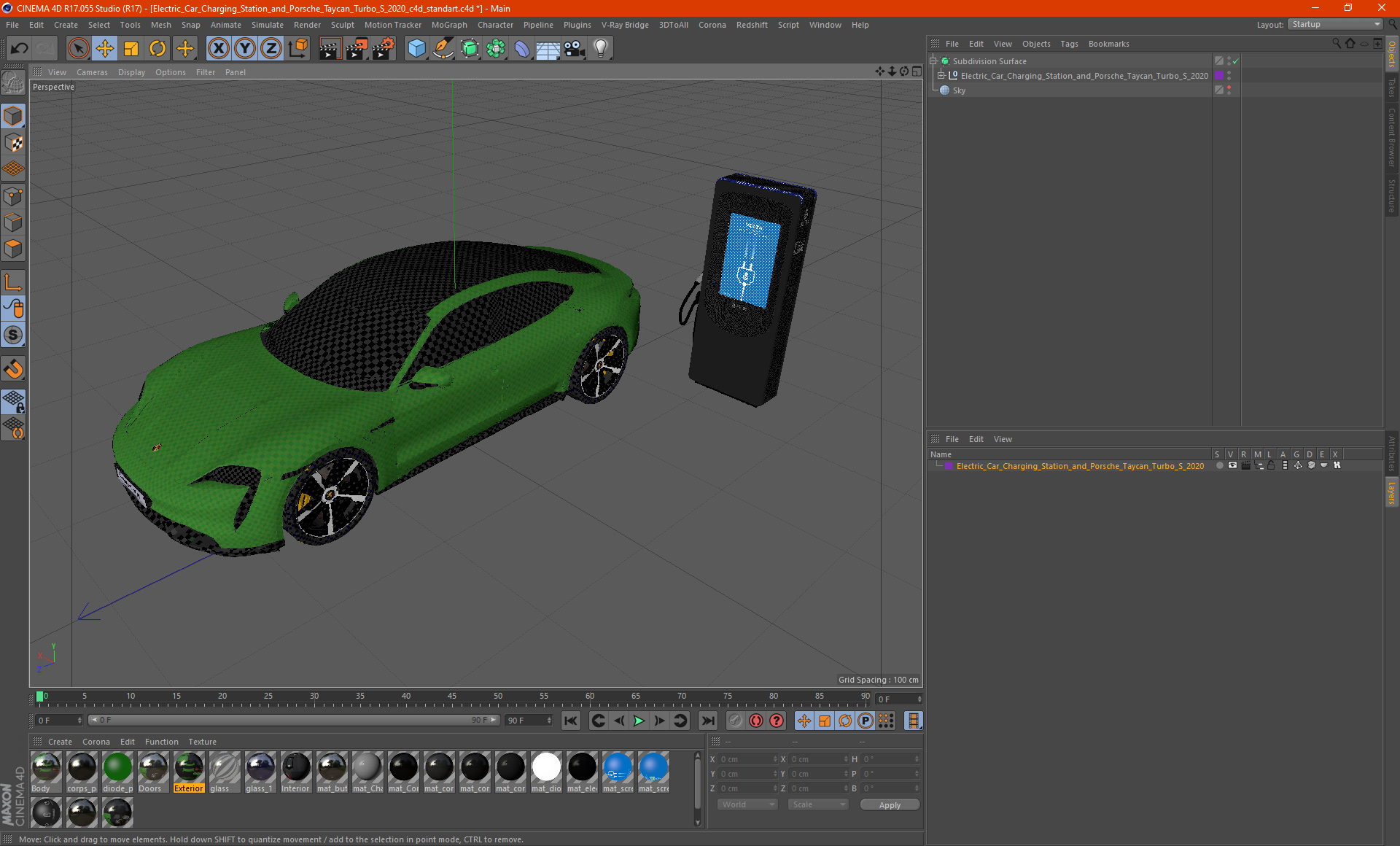Image resolution: width=1400 pixels, height=846 pixels.
Task: Toggle Snap enable icon in sidebar
Action: click(x=13, y=335)
